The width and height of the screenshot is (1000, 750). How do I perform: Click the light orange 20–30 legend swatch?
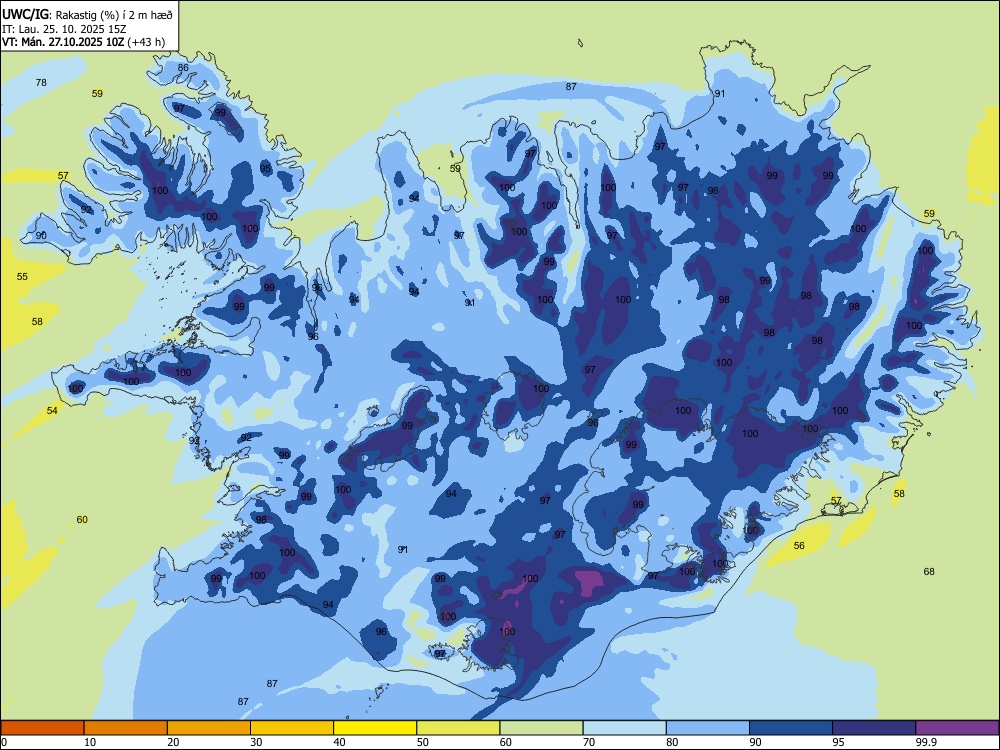click(209, 728)
